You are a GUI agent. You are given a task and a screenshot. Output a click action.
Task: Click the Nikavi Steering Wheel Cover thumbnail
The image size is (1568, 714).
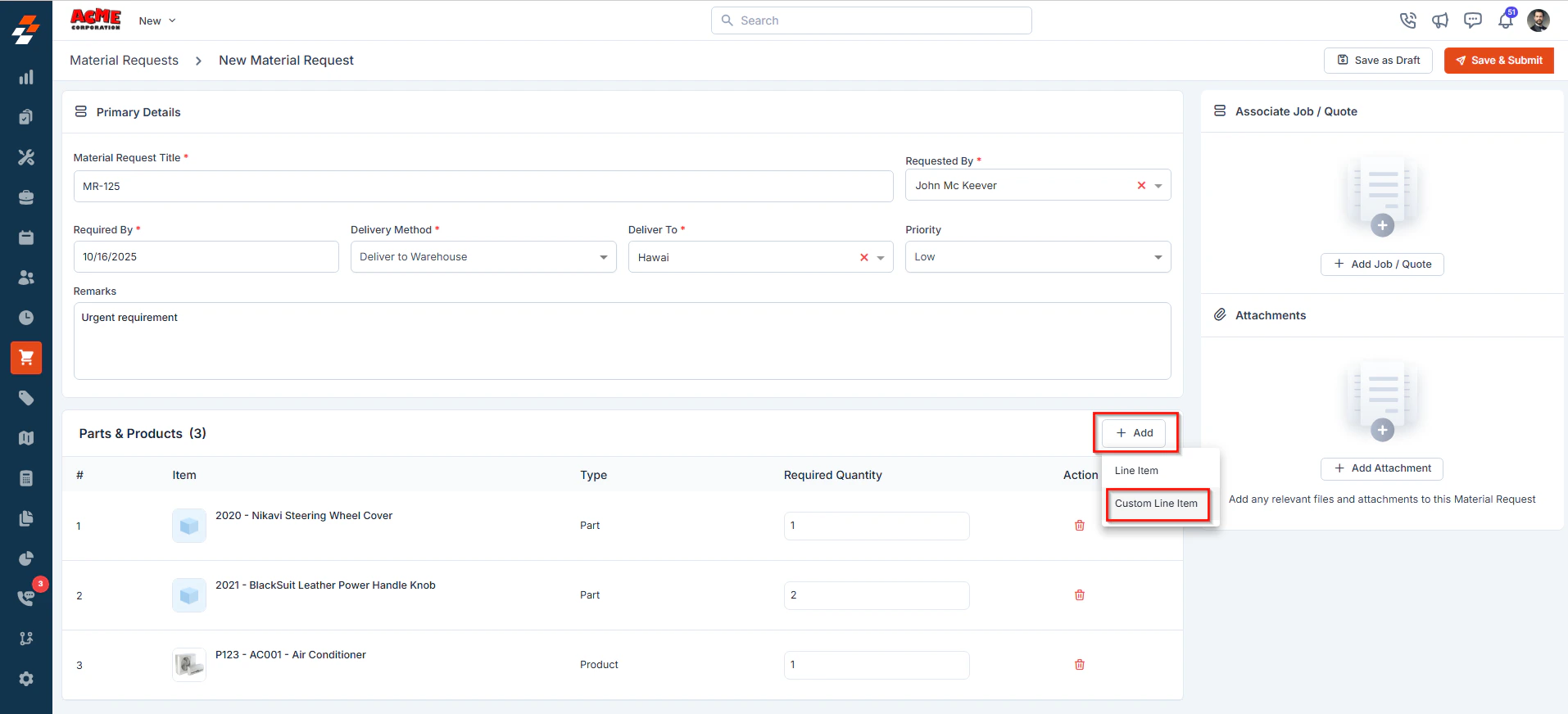click(x=189, y=526)
